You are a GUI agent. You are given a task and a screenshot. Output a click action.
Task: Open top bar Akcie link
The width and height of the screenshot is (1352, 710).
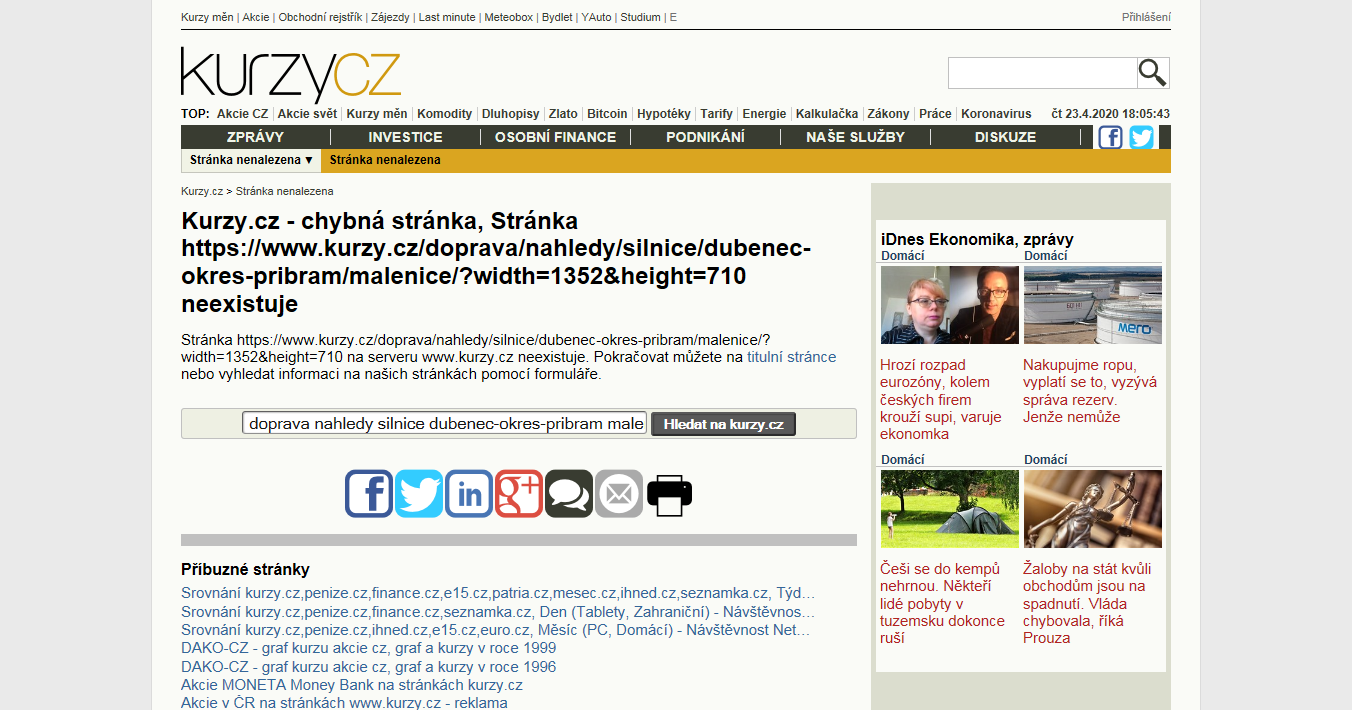(255, 17)
